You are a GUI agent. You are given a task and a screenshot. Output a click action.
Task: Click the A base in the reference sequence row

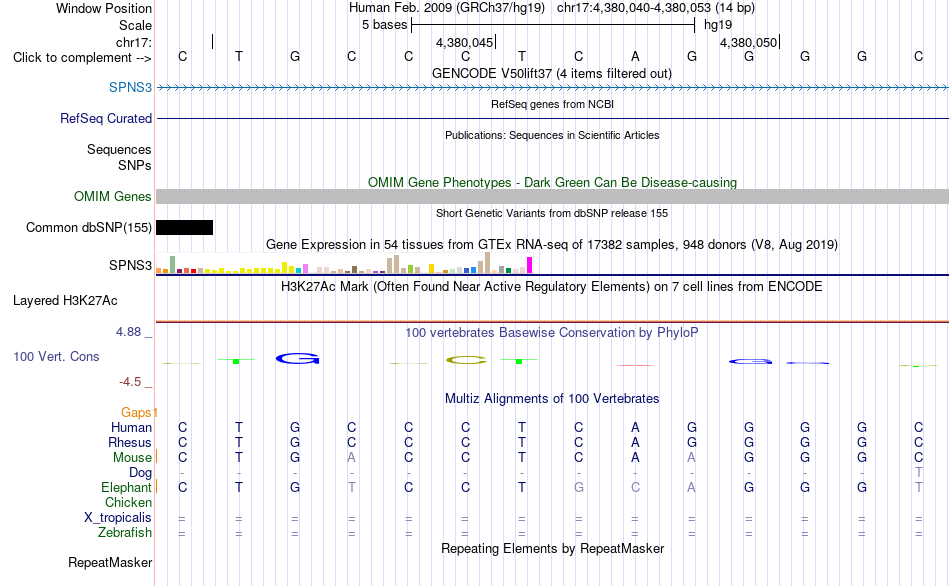click(635, 56)
